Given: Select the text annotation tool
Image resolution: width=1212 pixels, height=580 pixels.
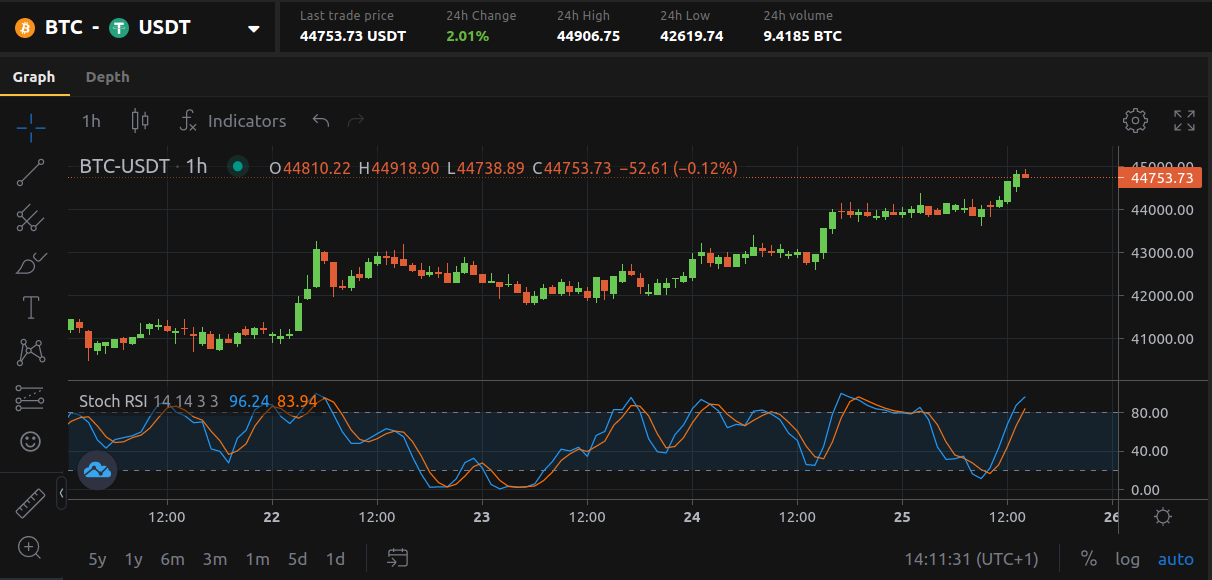Looking at the screenshot, I should coord(30,307).
